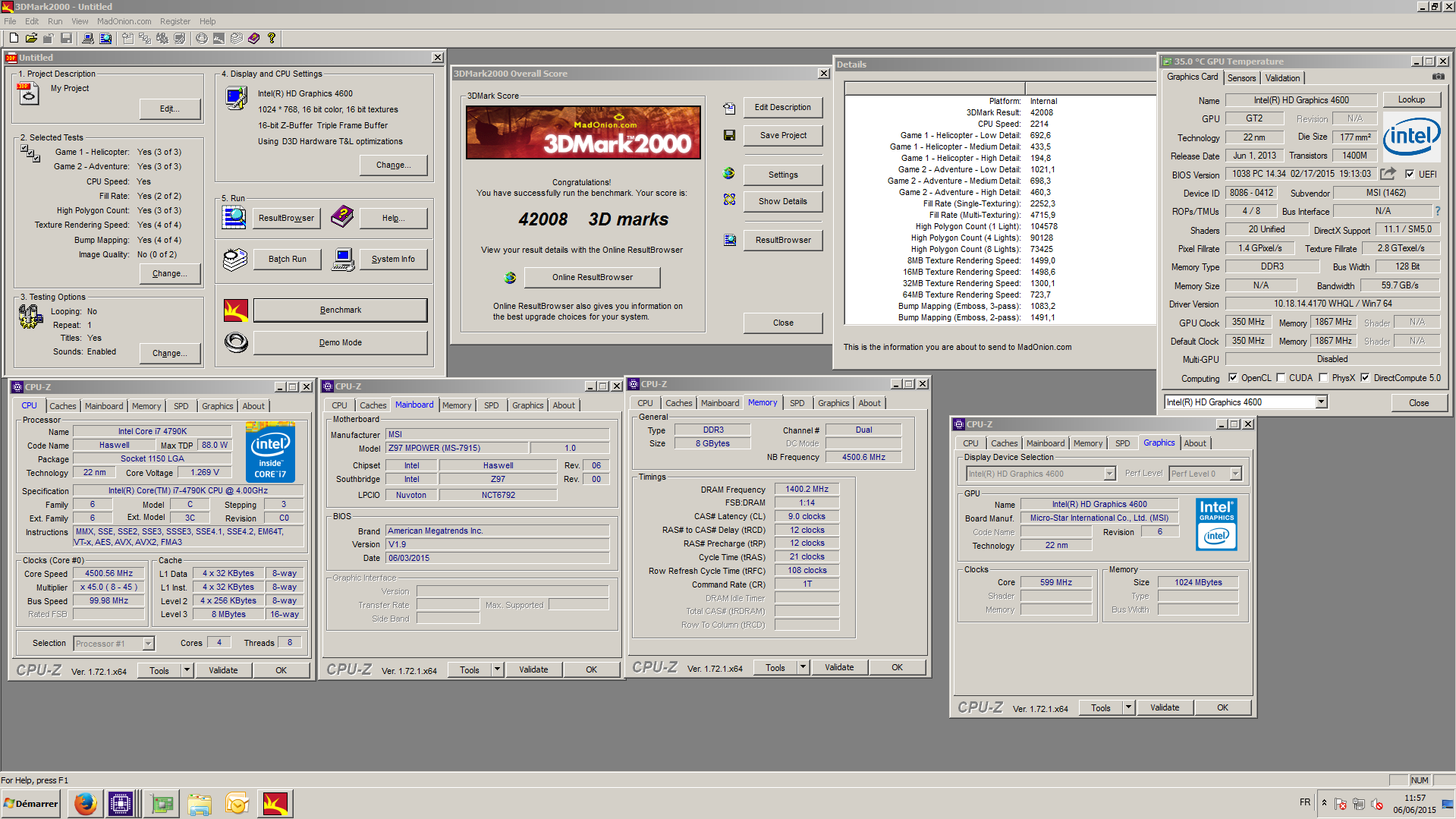1456x819 pixels.
Task: Click the floppy icon beside Save Project
Action: click(729, 135)
